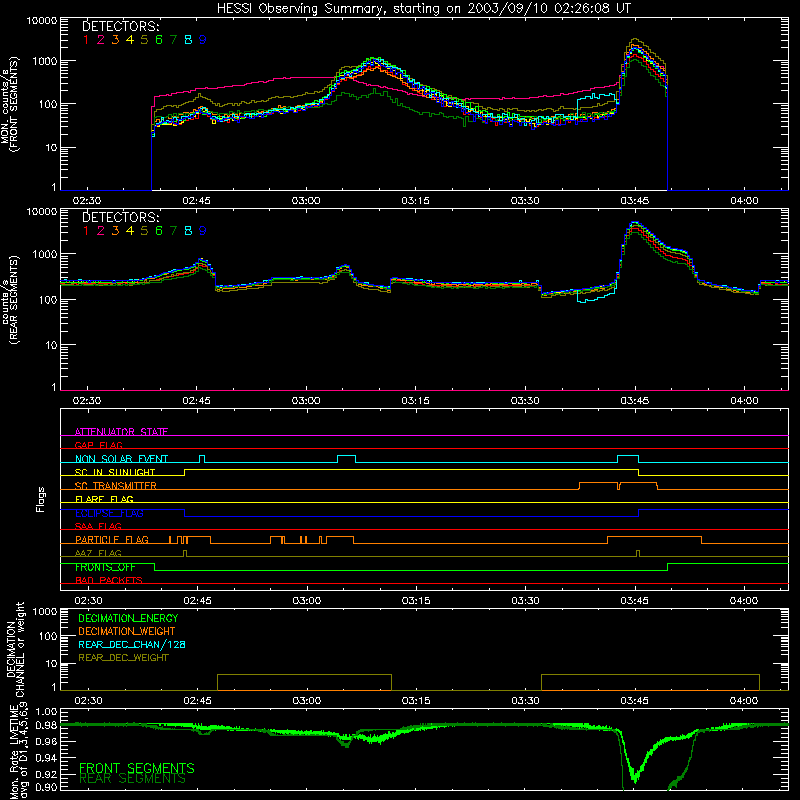Click the 02:30 tick under the front segments plot
The image size is (800, 800).
87,201
